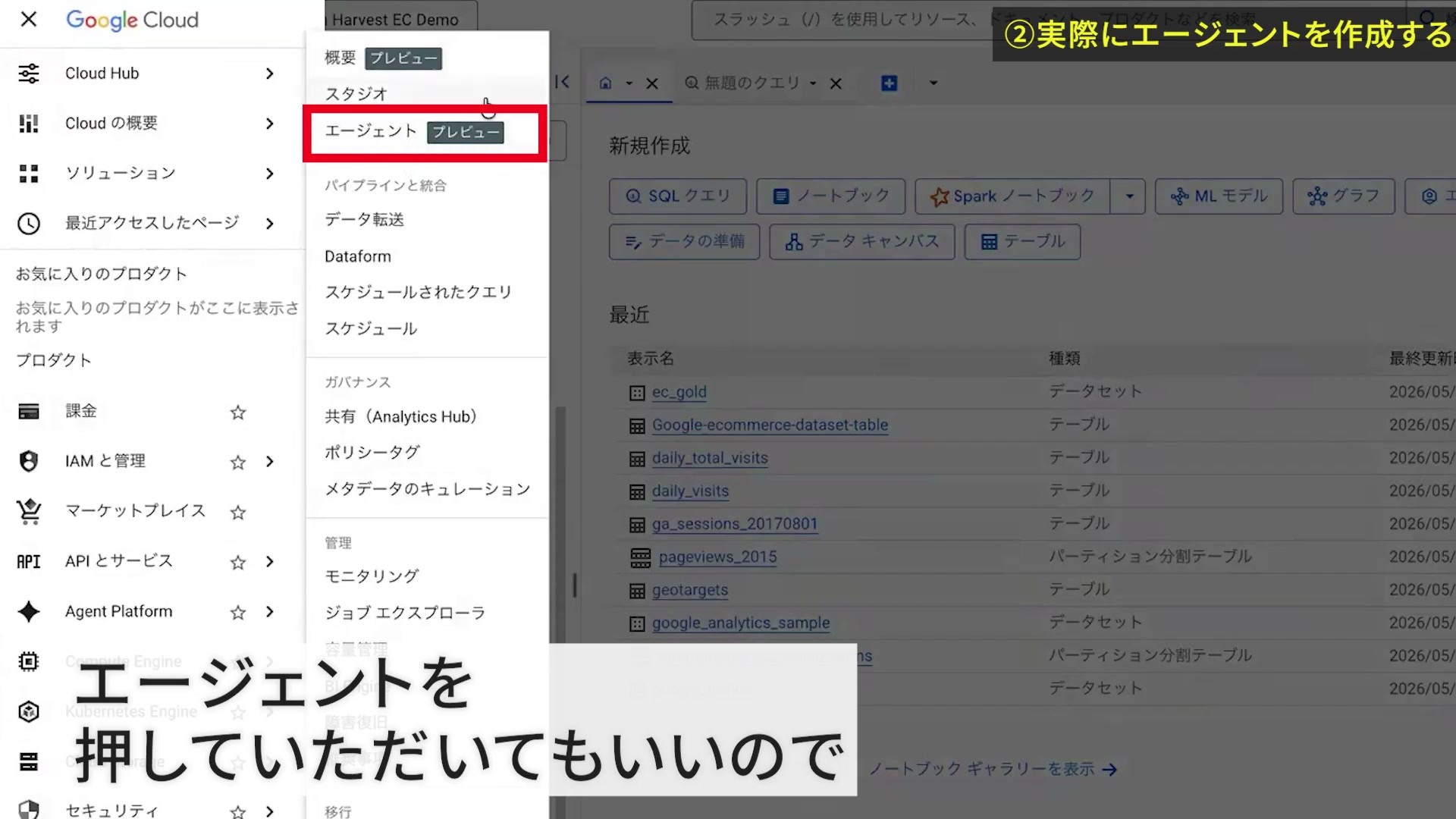Create a new ノートブック
This screenshot has width=1456, height=819.
coord(830,196)
